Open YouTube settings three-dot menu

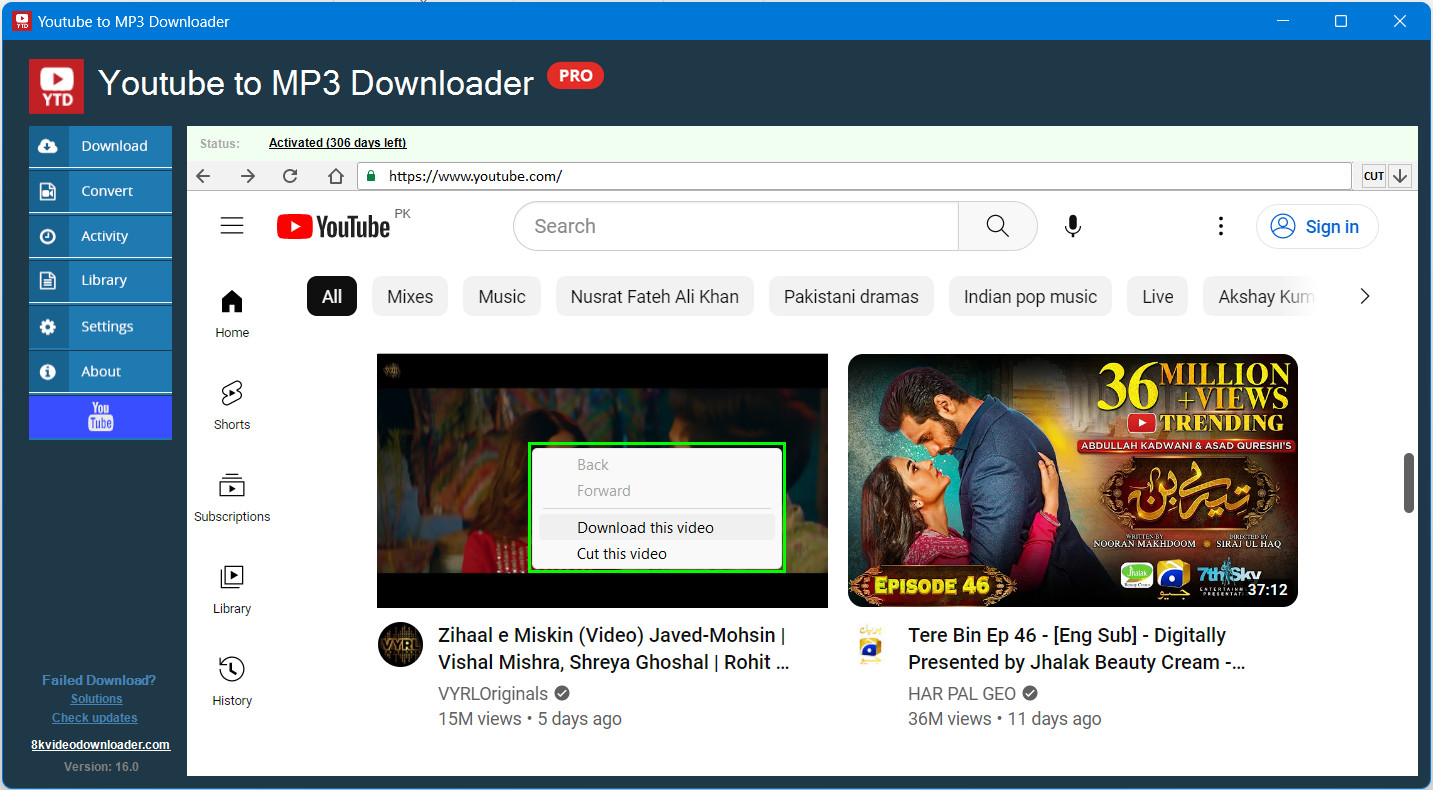click(x=1220, y=226)
